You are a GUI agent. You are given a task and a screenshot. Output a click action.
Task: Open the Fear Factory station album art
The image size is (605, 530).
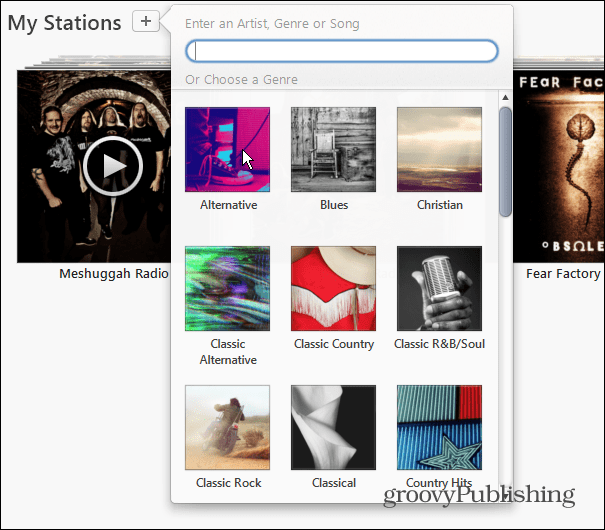point(559,166)
